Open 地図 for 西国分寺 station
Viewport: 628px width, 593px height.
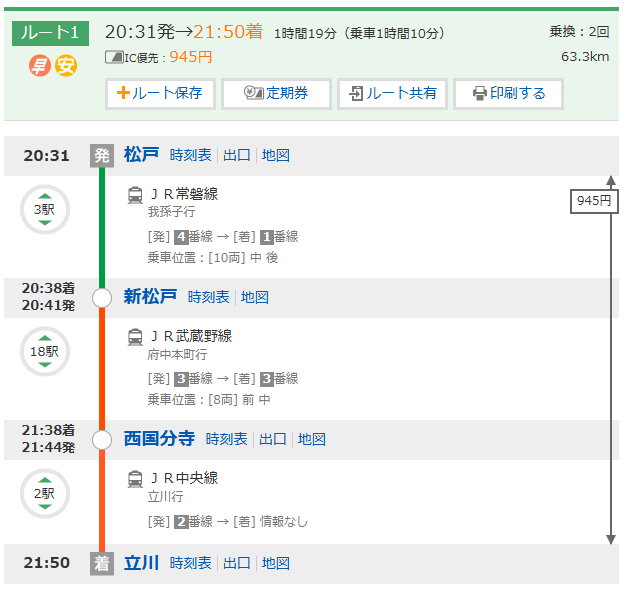point(312,439)
